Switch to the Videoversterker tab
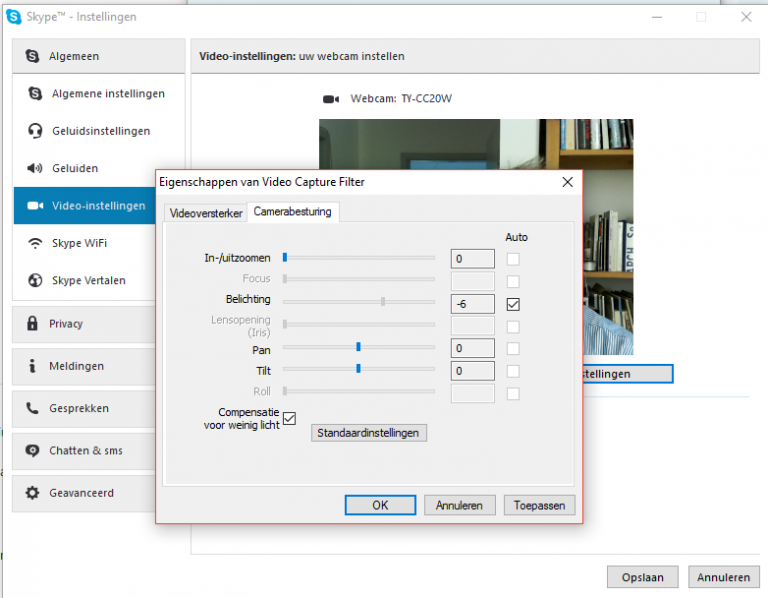The image size is (768, 598). (x=206, y=213)
